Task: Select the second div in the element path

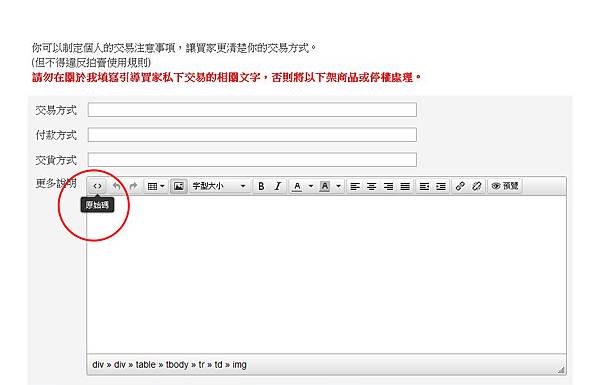Action: coord(120,365)
